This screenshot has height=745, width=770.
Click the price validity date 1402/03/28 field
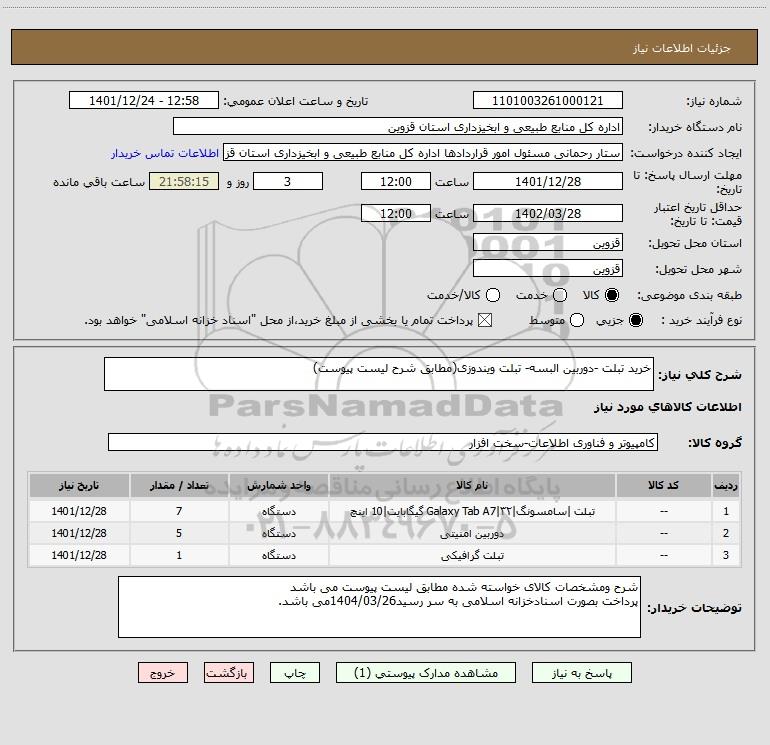click(x=548, y=213)
